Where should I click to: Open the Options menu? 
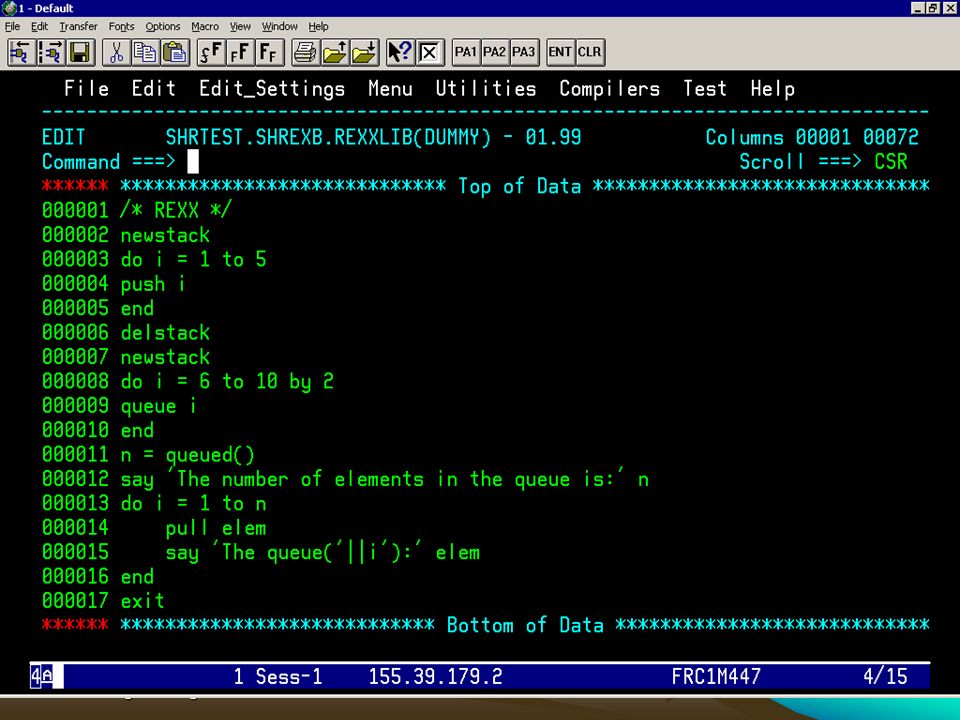coord(163,26)
